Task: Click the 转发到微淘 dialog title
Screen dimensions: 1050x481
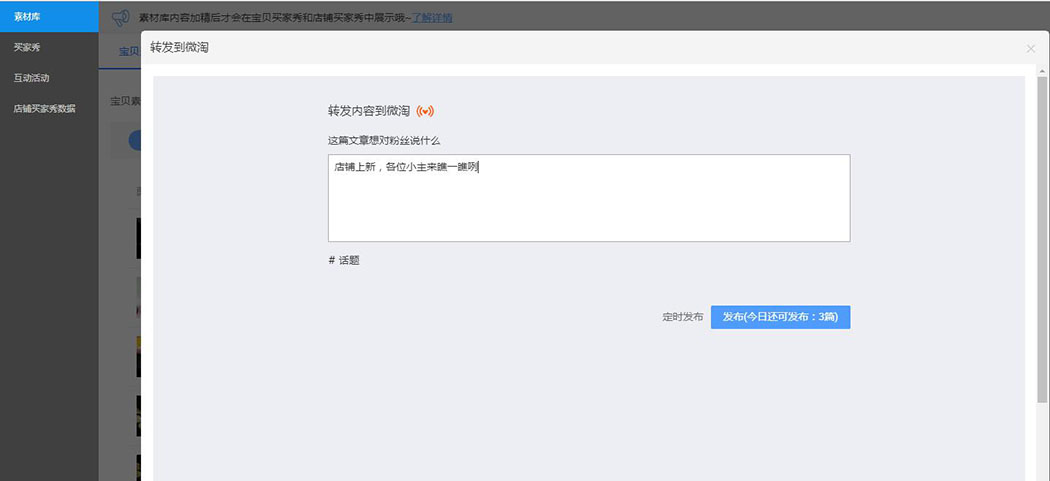Action: pos(179,48)
